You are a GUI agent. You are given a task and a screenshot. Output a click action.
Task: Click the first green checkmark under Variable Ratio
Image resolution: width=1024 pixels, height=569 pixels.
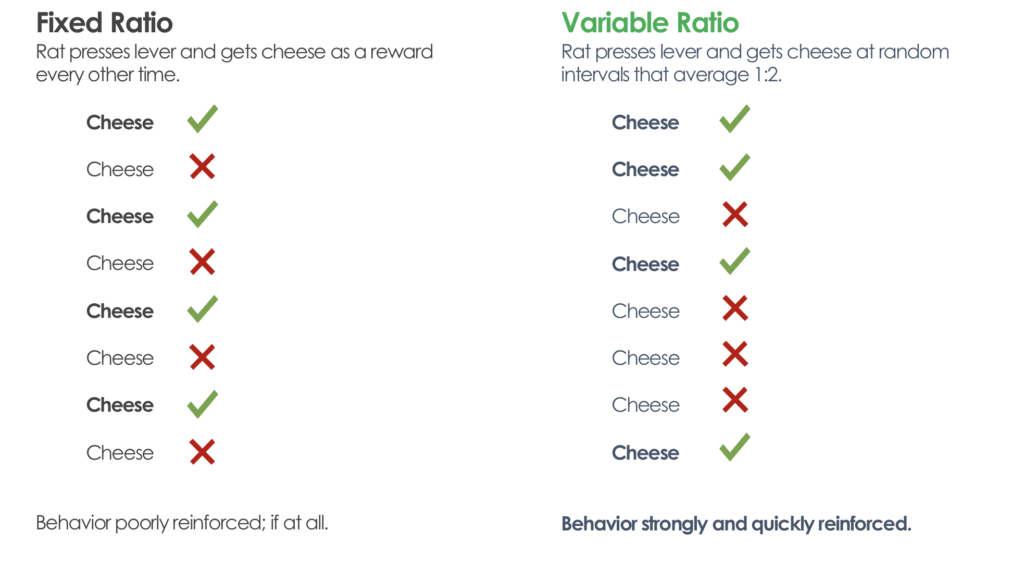[x=735, y=119]
